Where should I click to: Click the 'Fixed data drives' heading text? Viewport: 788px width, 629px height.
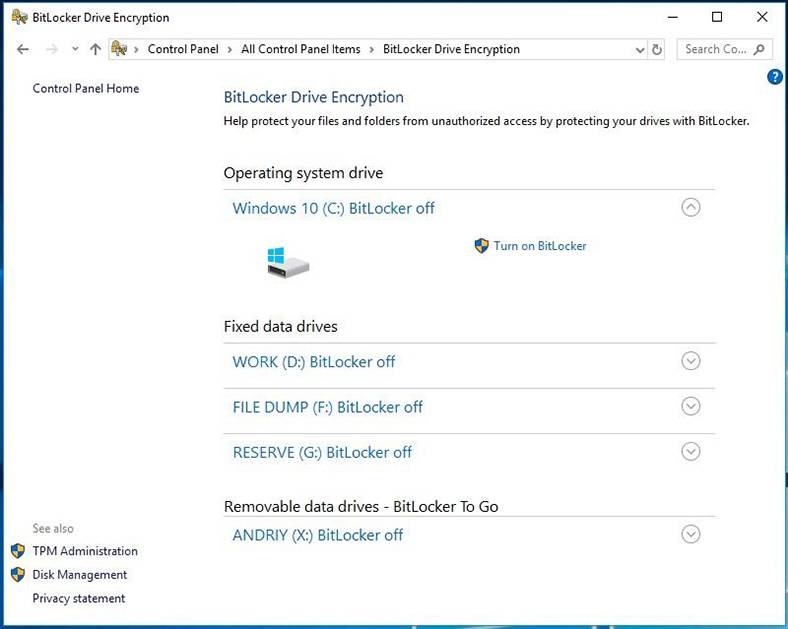[x=280, y=327]
